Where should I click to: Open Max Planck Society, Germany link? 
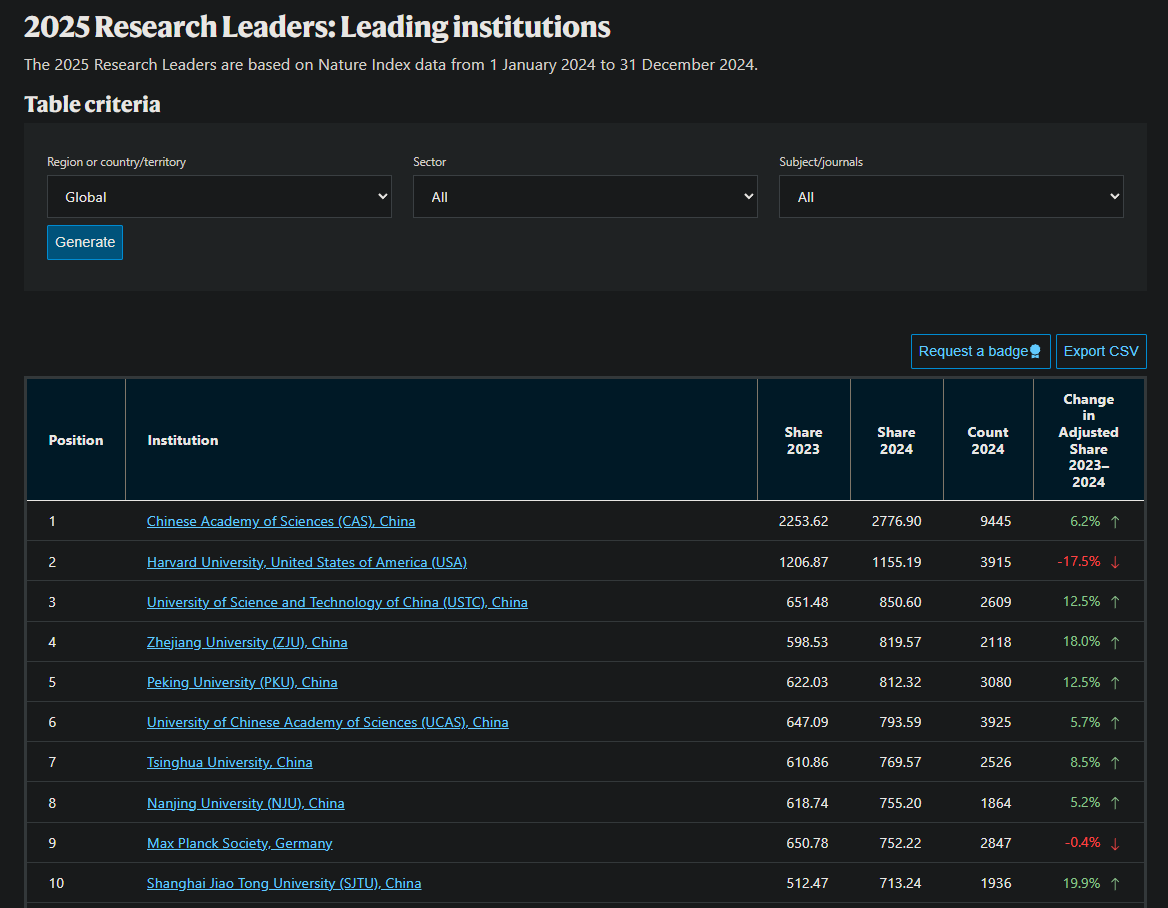239,843
